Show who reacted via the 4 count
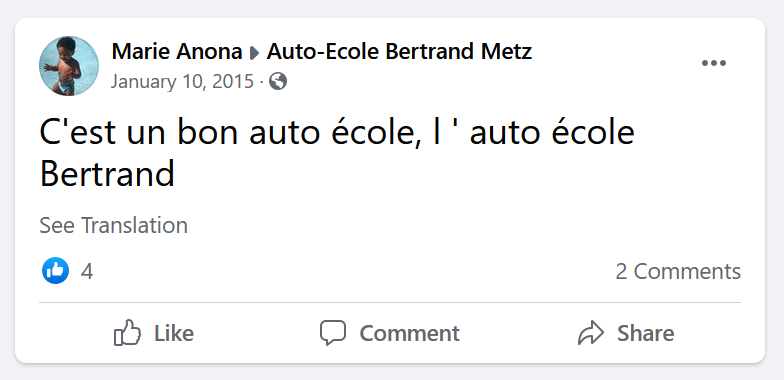 coord(87,272)
